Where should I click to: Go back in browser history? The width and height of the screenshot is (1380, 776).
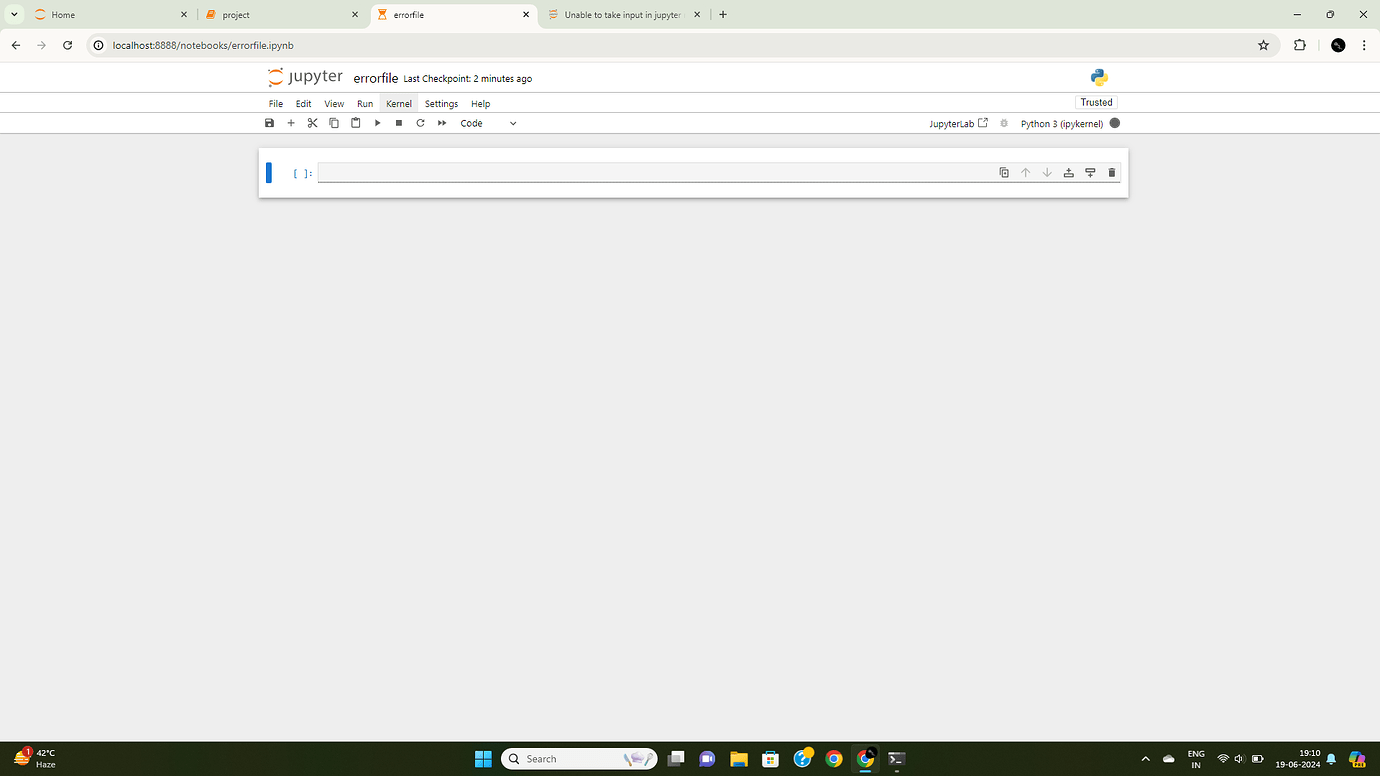tap(16, 45)
